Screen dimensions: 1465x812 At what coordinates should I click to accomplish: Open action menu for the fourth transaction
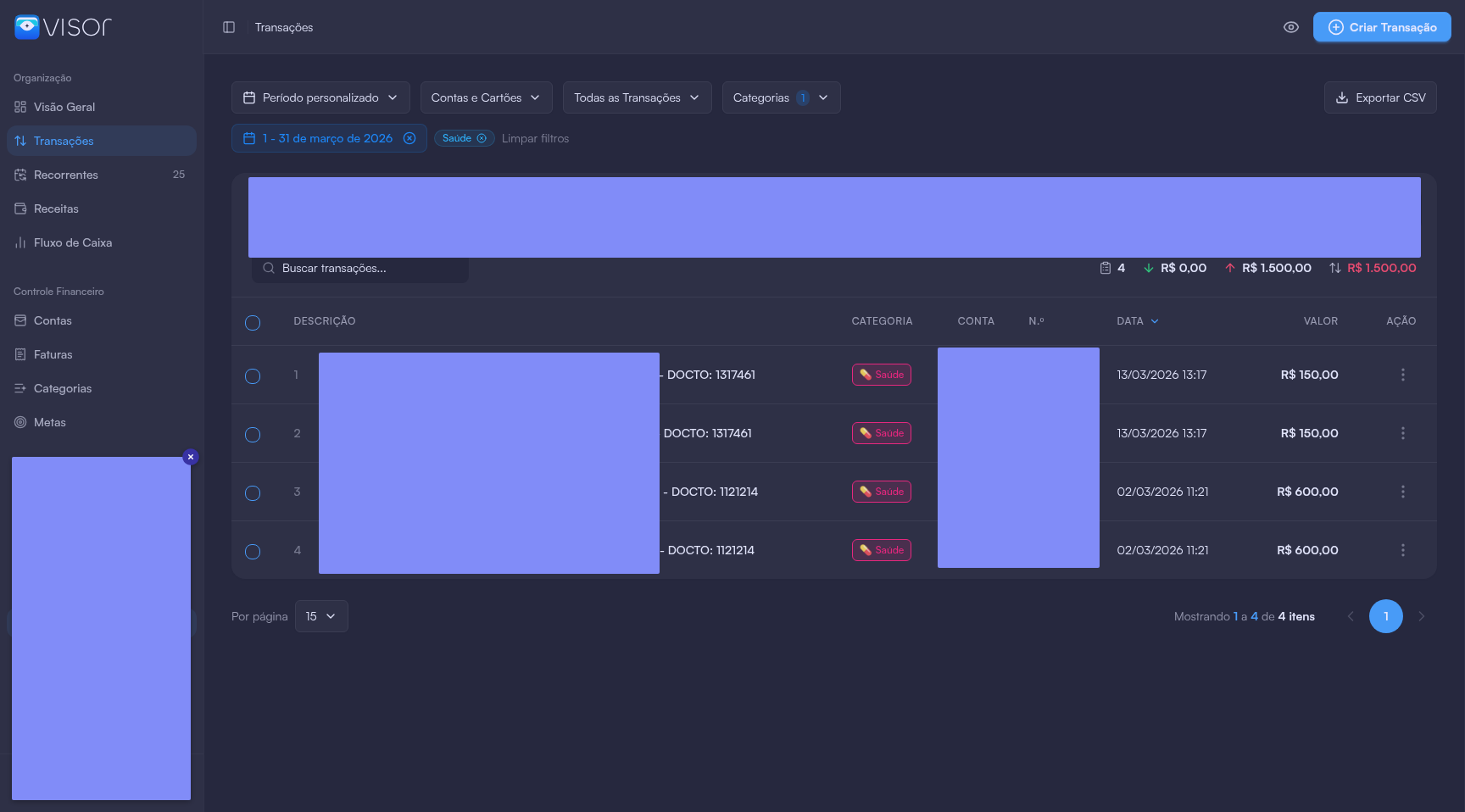point(1402,550)
